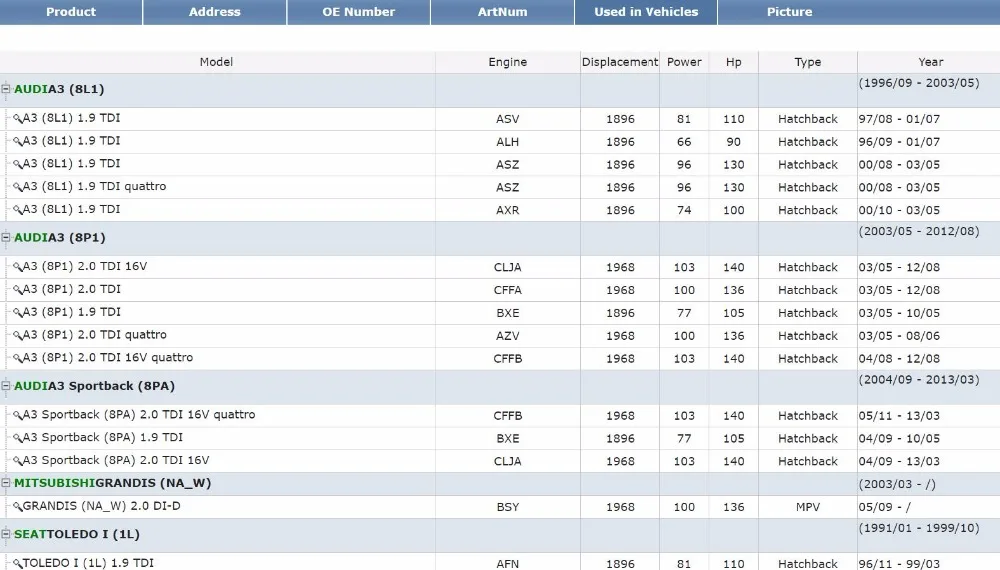Click engine code 'AFN'
The width and height of the screenshot is (1000, 570).
coord(508,564)
